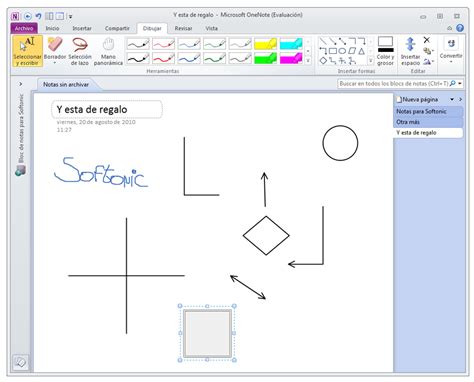
Task: Select the Y esta de regalo page
Action: coord(428,133)
